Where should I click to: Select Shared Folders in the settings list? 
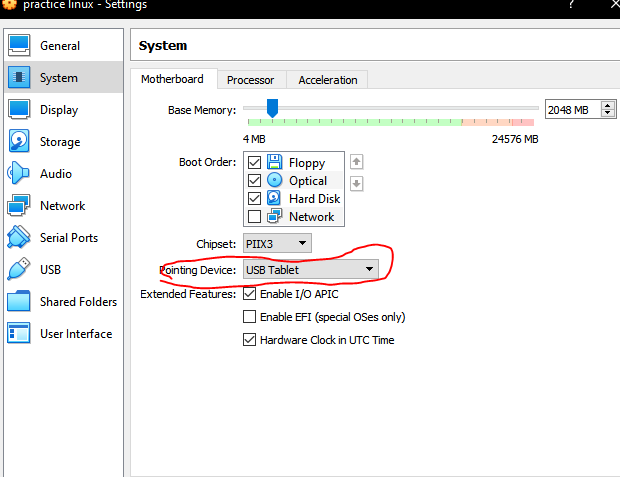(x=64, y=302)
